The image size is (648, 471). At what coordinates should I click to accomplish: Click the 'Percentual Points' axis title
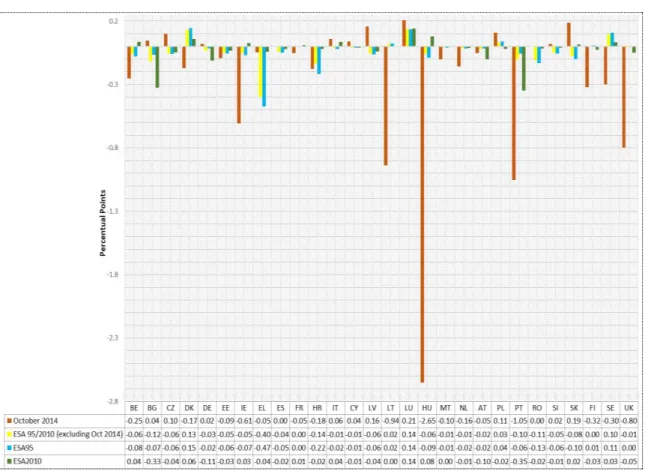[x=102, y=223]
